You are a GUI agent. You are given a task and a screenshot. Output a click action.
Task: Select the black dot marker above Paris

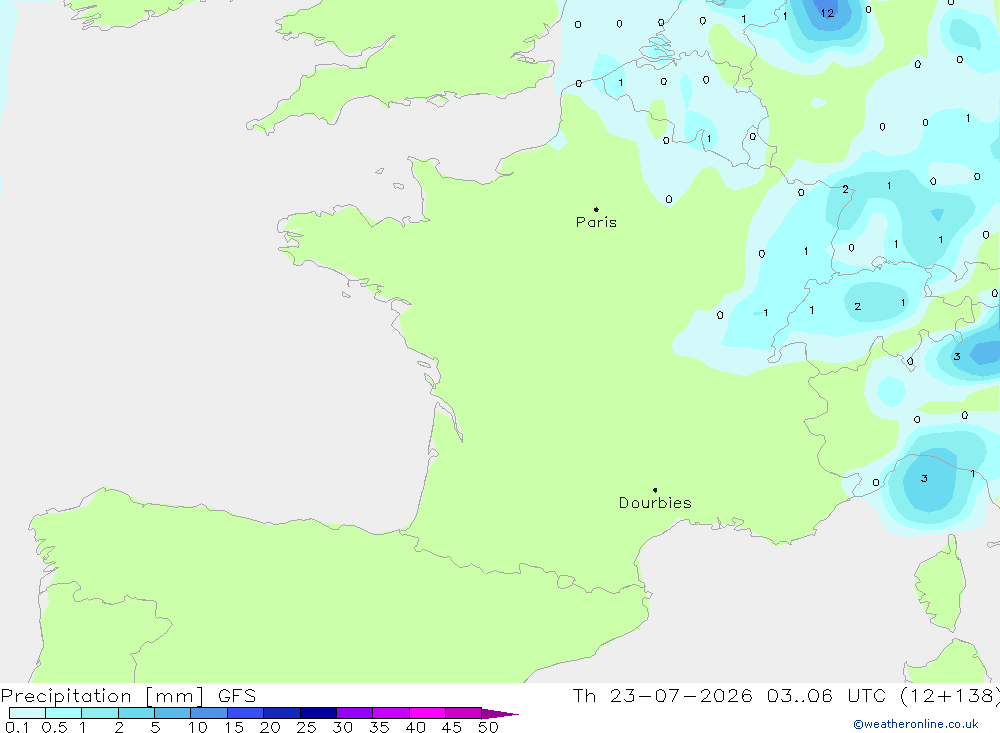coord(596,209)
